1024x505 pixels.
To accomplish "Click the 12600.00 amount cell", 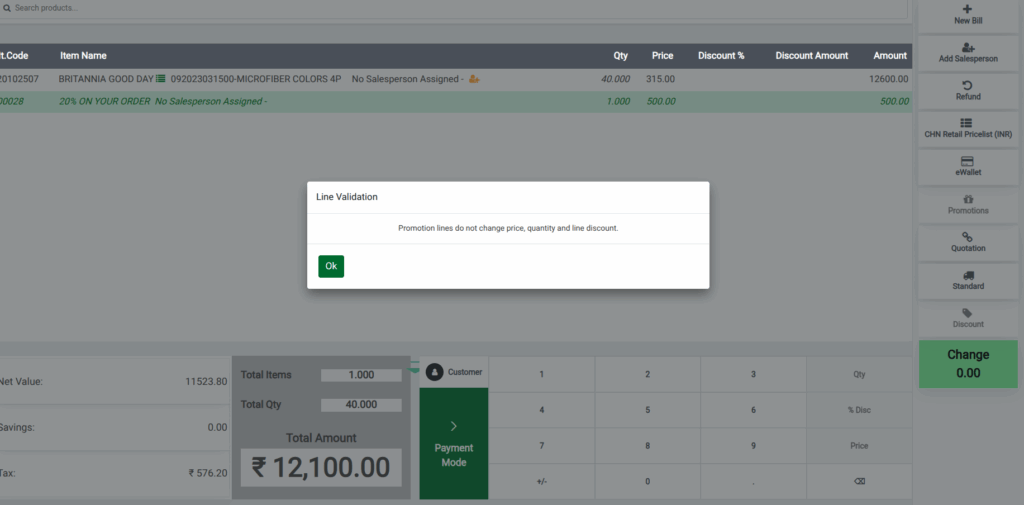I will (888, 79).
